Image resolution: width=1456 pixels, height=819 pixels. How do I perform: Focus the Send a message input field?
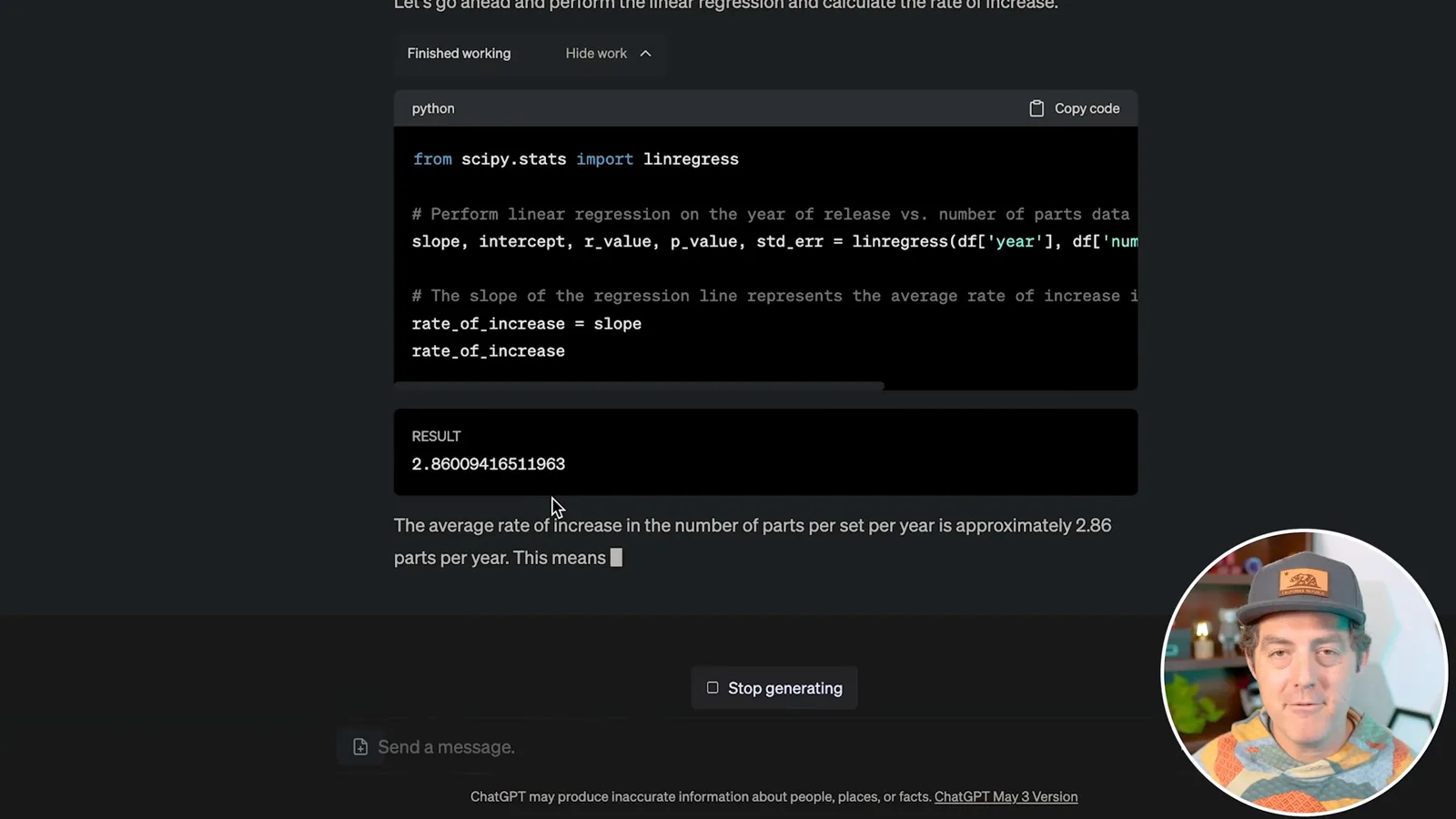[x=746, y=747]
